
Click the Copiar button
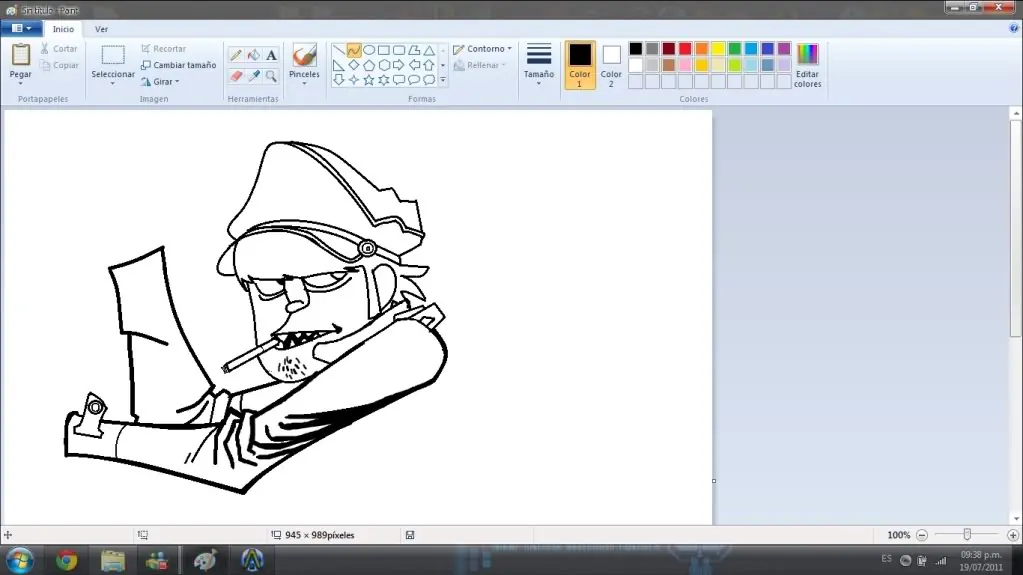point(59,65)
